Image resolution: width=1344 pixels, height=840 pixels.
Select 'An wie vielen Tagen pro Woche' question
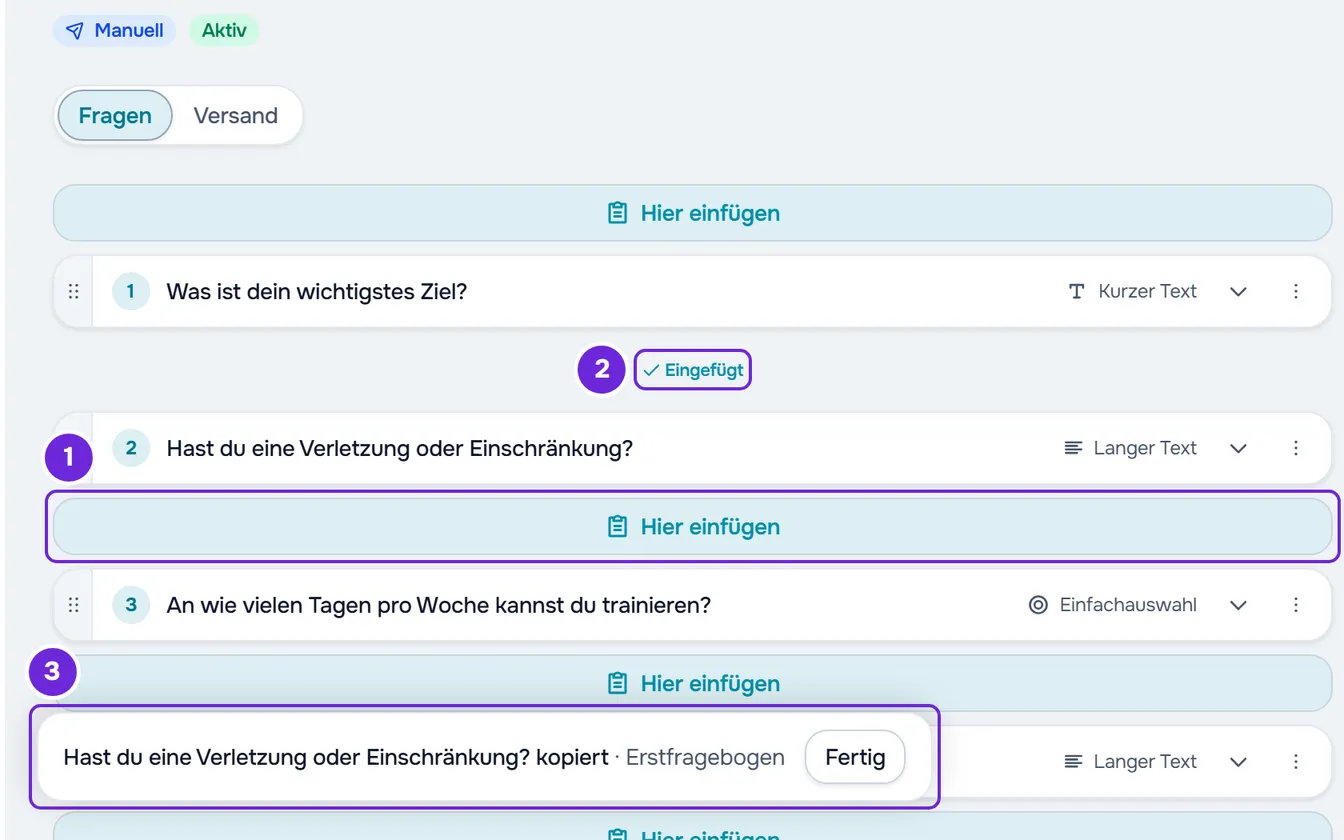tap(439, 605)
